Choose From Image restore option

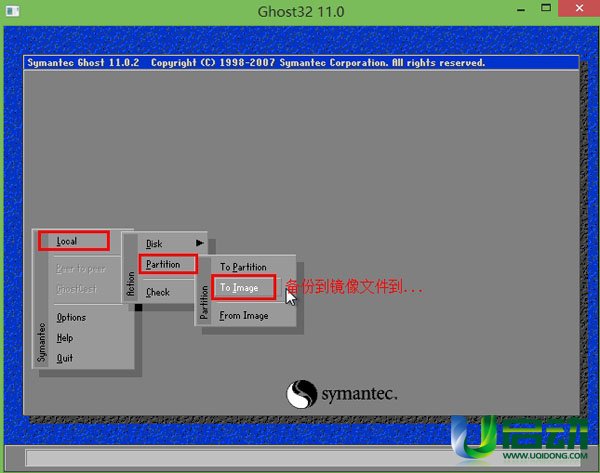[x=244, y=316]
